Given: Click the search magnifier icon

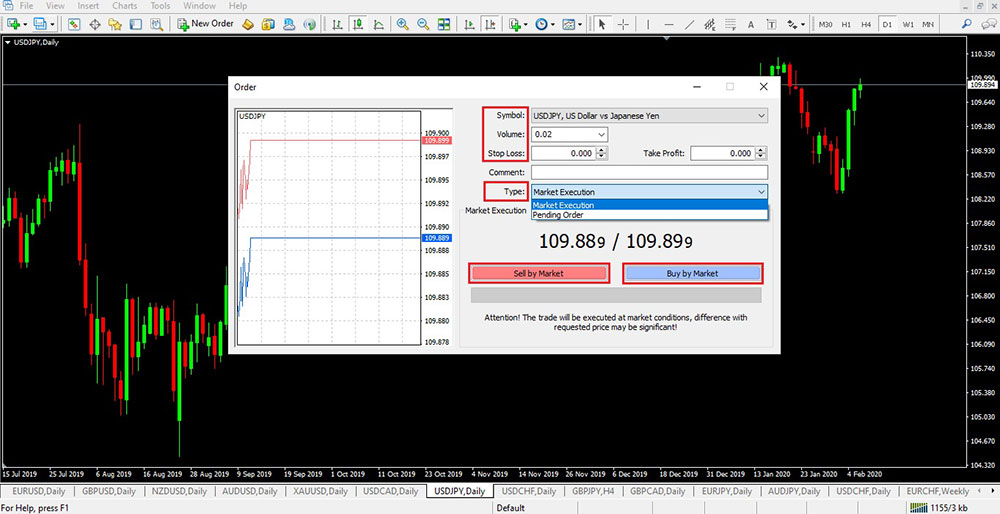Looking at the screenshot, I should point(967,24).
